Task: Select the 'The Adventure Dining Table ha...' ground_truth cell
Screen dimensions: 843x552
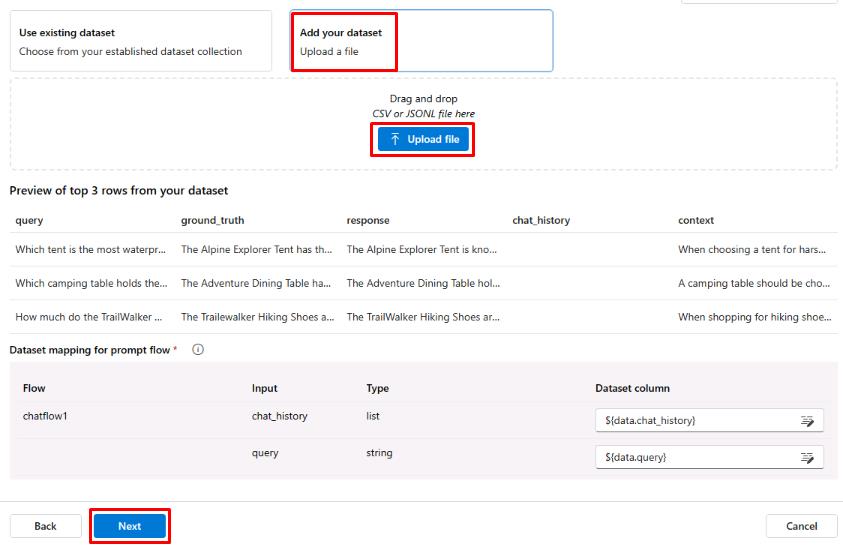Action: pos(256,283)
